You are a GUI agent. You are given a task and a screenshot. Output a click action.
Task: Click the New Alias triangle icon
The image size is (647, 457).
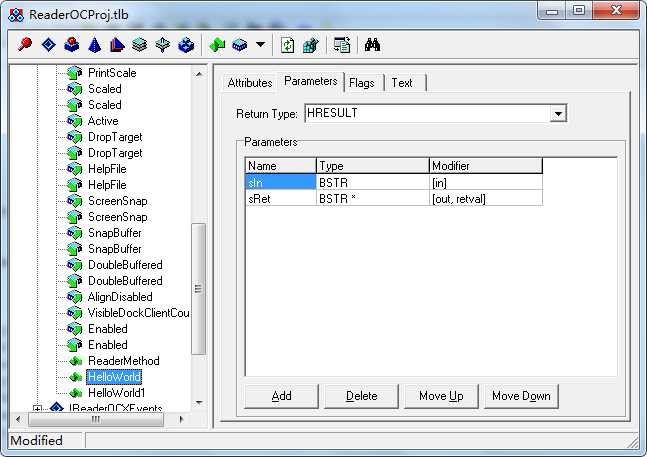click(x=117, y=45)
